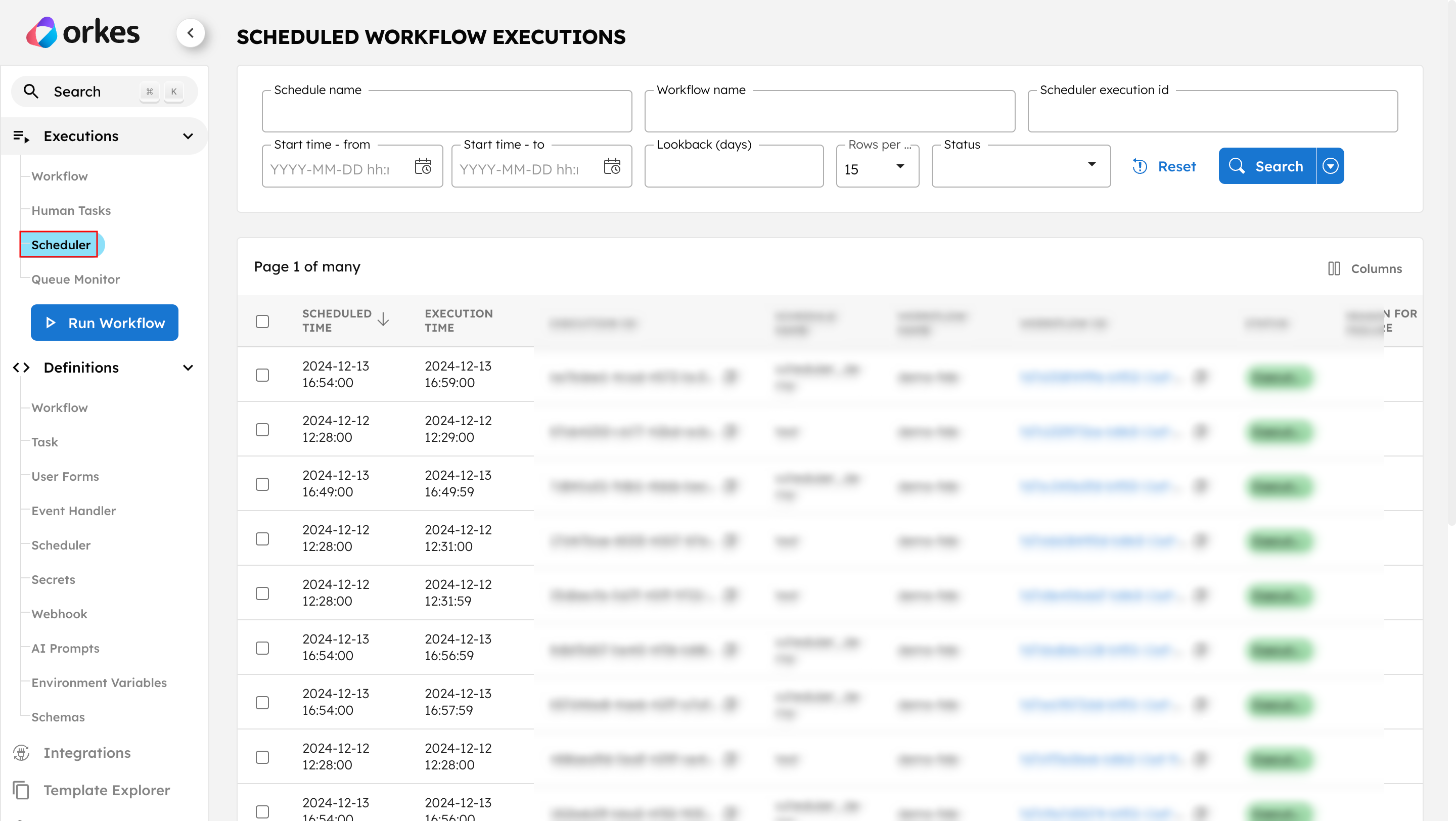Click the magnifier icon in sidebar search

pos(30,92)
